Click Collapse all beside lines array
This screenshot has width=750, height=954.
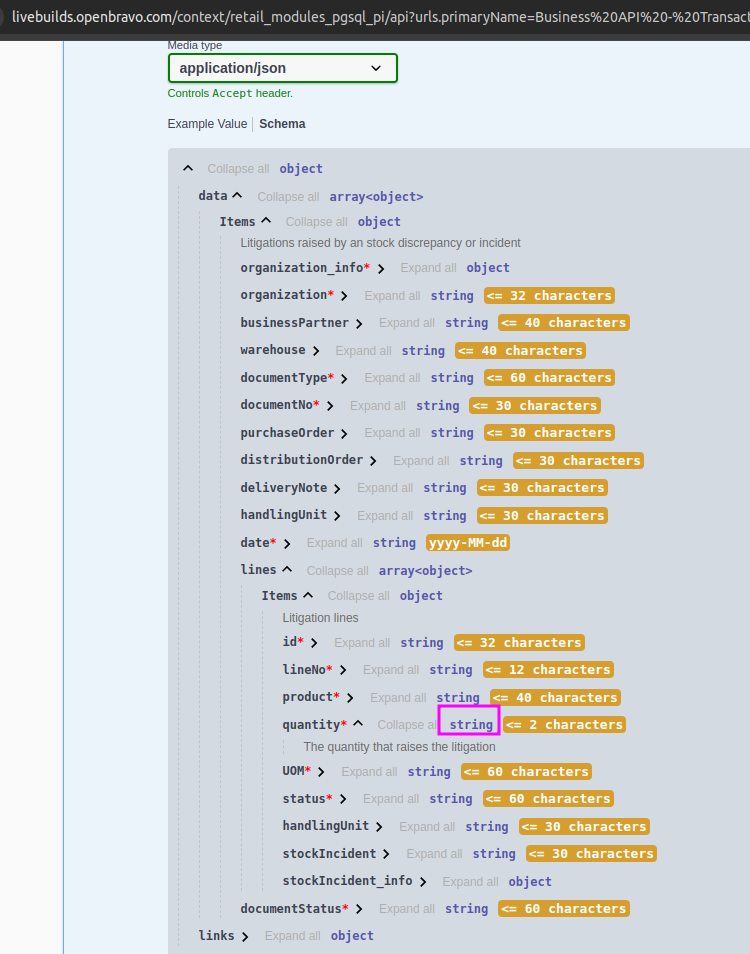tap(338, 570)
